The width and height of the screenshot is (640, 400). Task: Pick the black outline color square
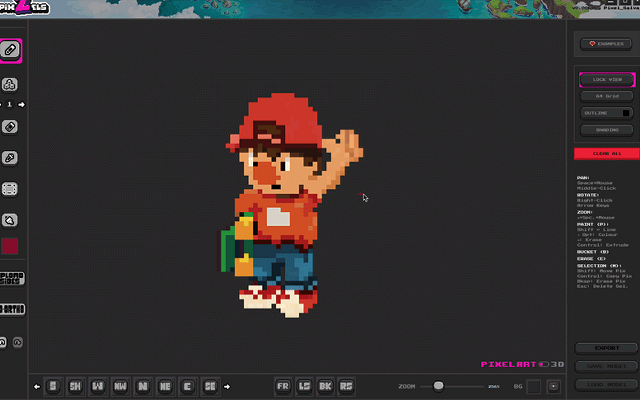pos(626,113)
